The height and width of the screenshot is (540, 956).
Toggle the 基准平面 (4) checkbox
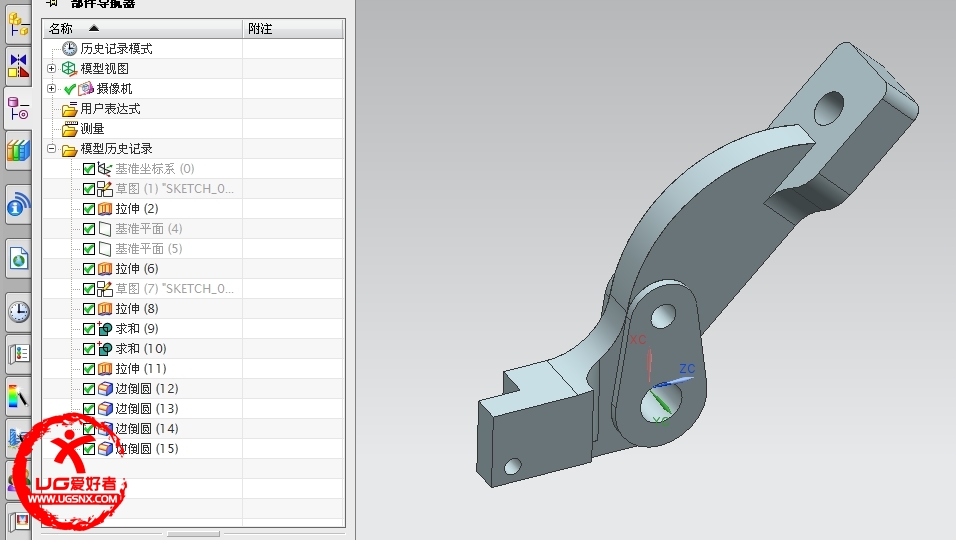(x=89, y=229)
